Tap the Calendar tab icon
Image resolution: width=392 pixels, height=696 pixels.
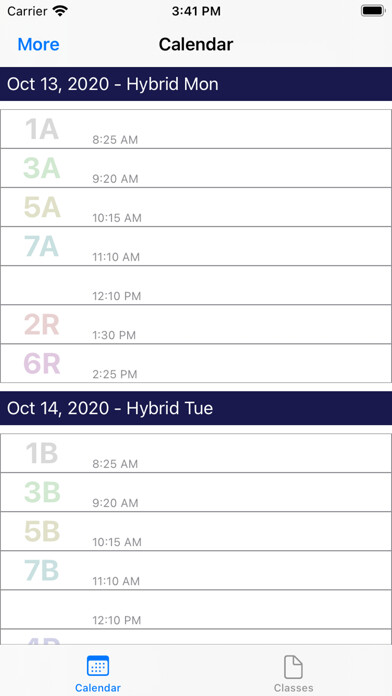(98, 666)
